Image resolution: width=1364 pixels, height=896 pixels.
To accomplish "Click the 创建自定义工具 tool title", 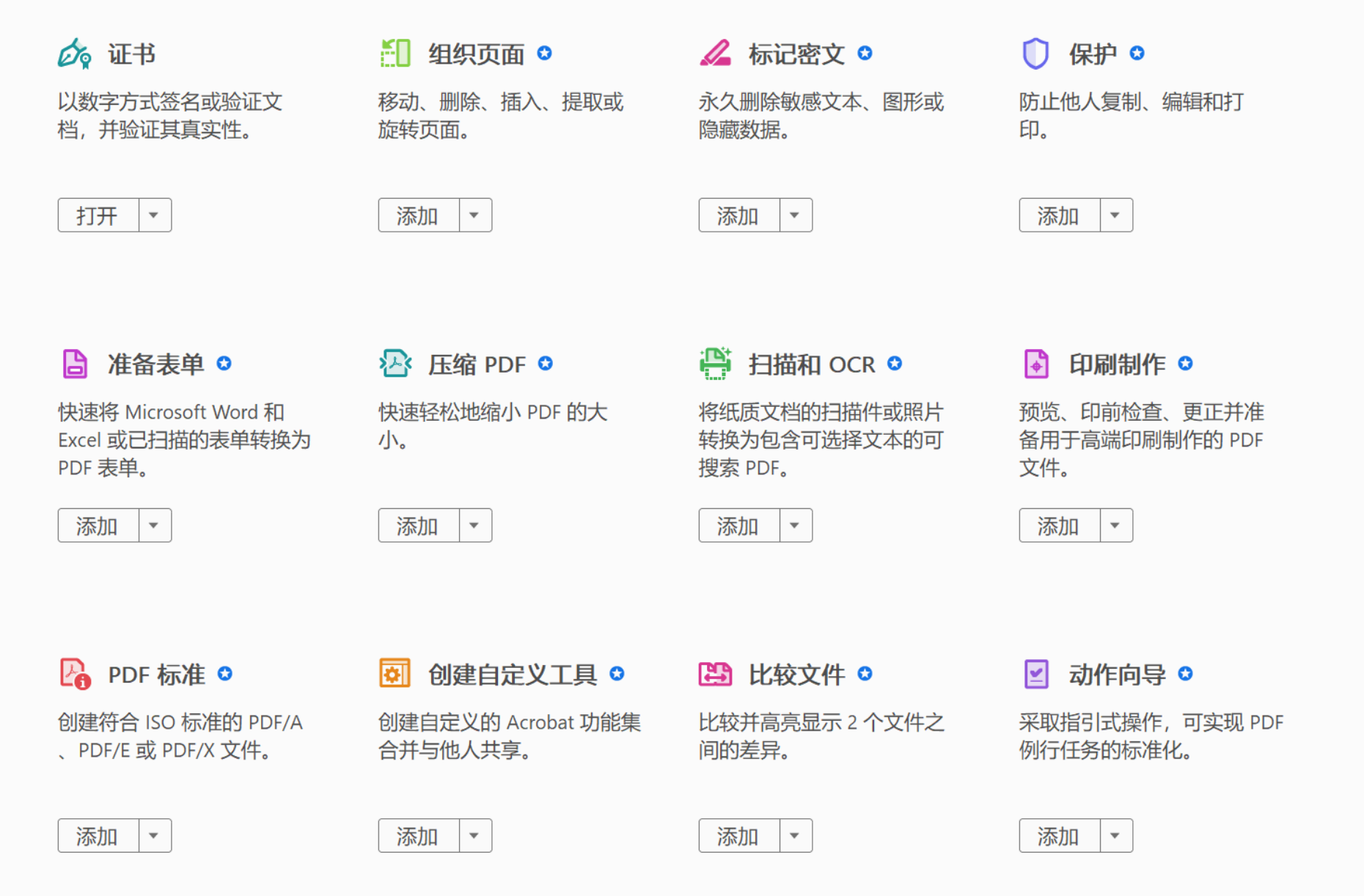I will coord(513,675).
